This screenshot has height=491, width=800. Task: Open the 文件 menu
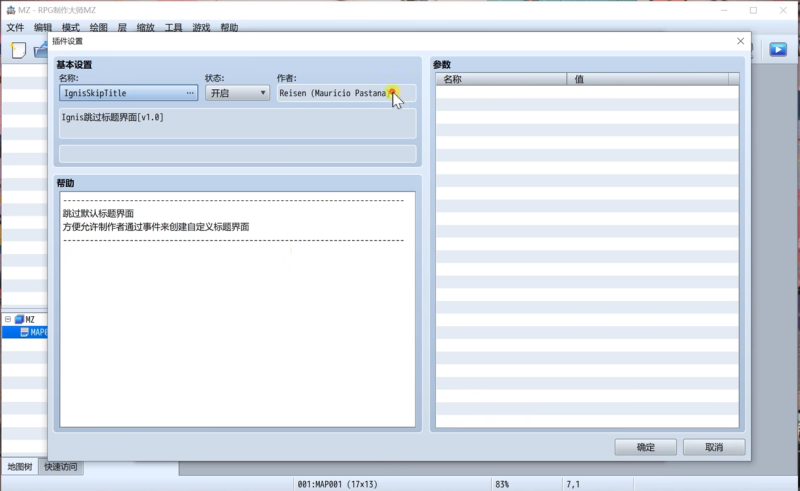[15, 28]
